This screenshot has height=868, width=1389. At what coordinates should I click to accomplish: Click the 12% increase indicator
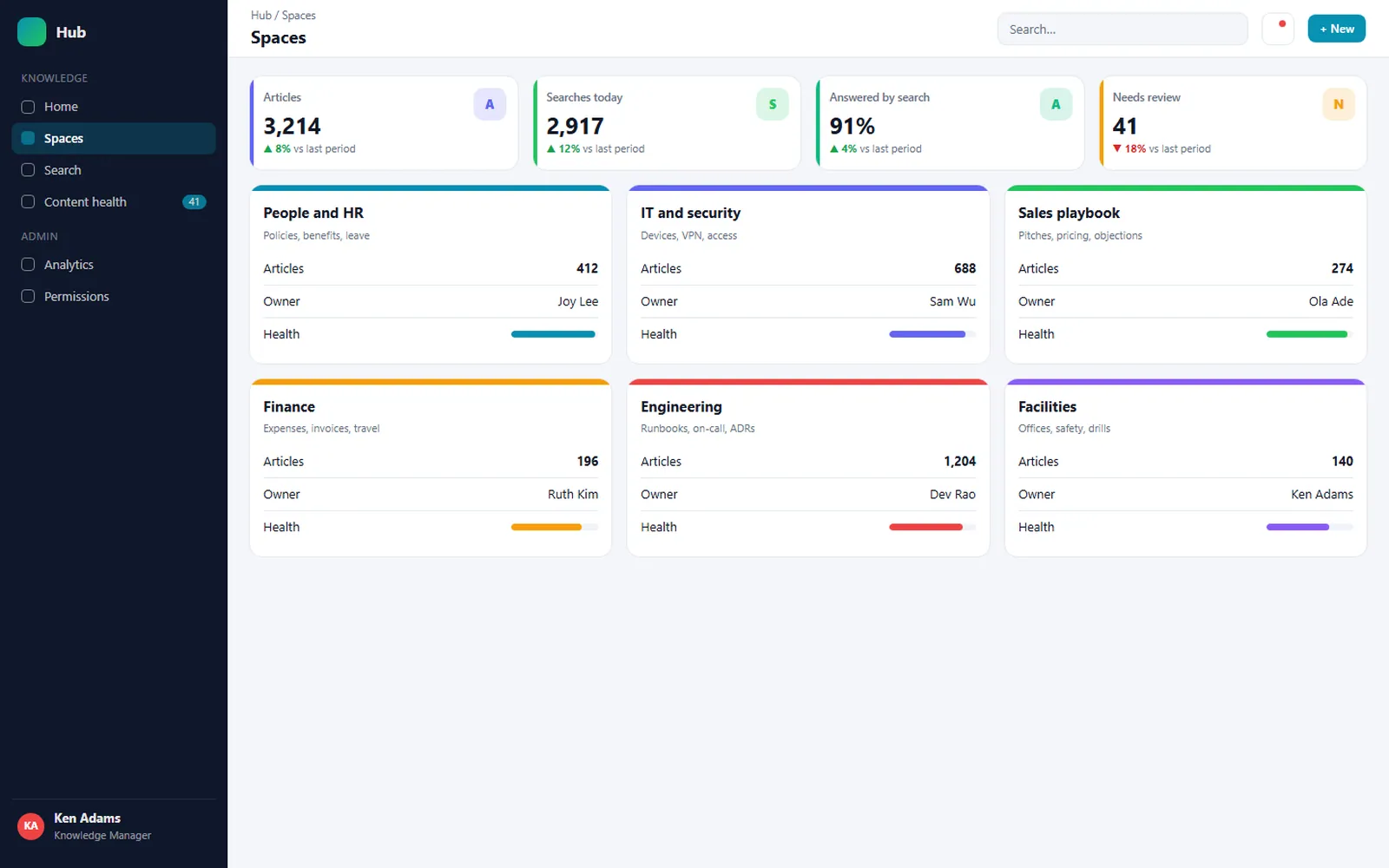(563, 148)
